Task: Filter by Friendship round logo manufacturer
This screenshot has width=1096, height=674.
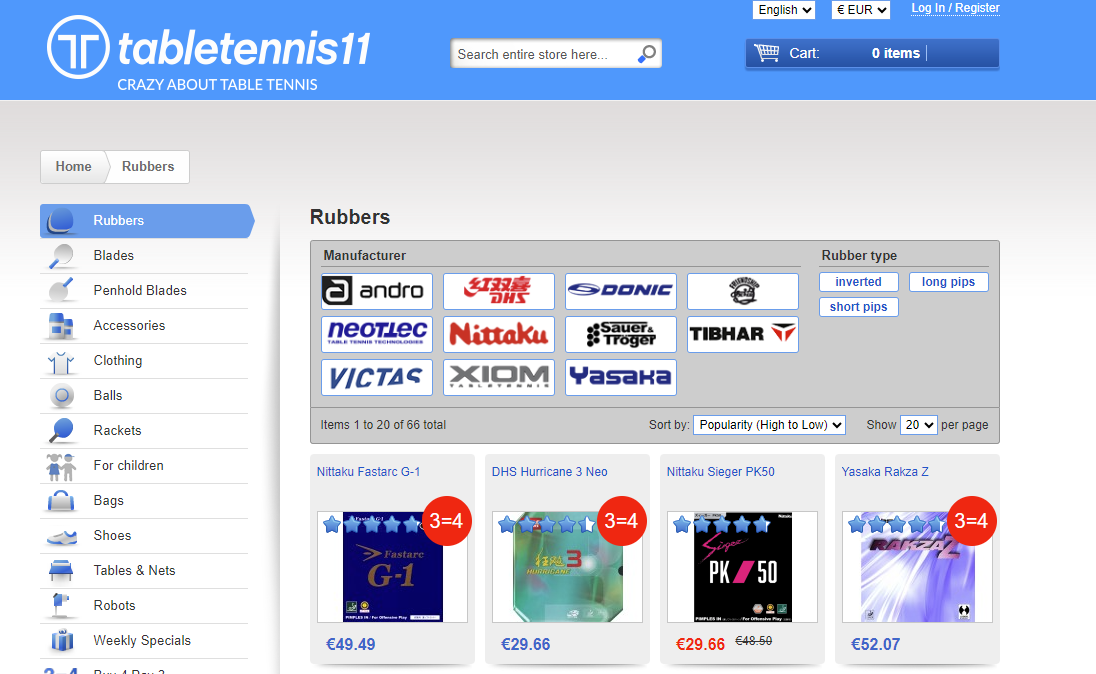Action: pos(742,291)
